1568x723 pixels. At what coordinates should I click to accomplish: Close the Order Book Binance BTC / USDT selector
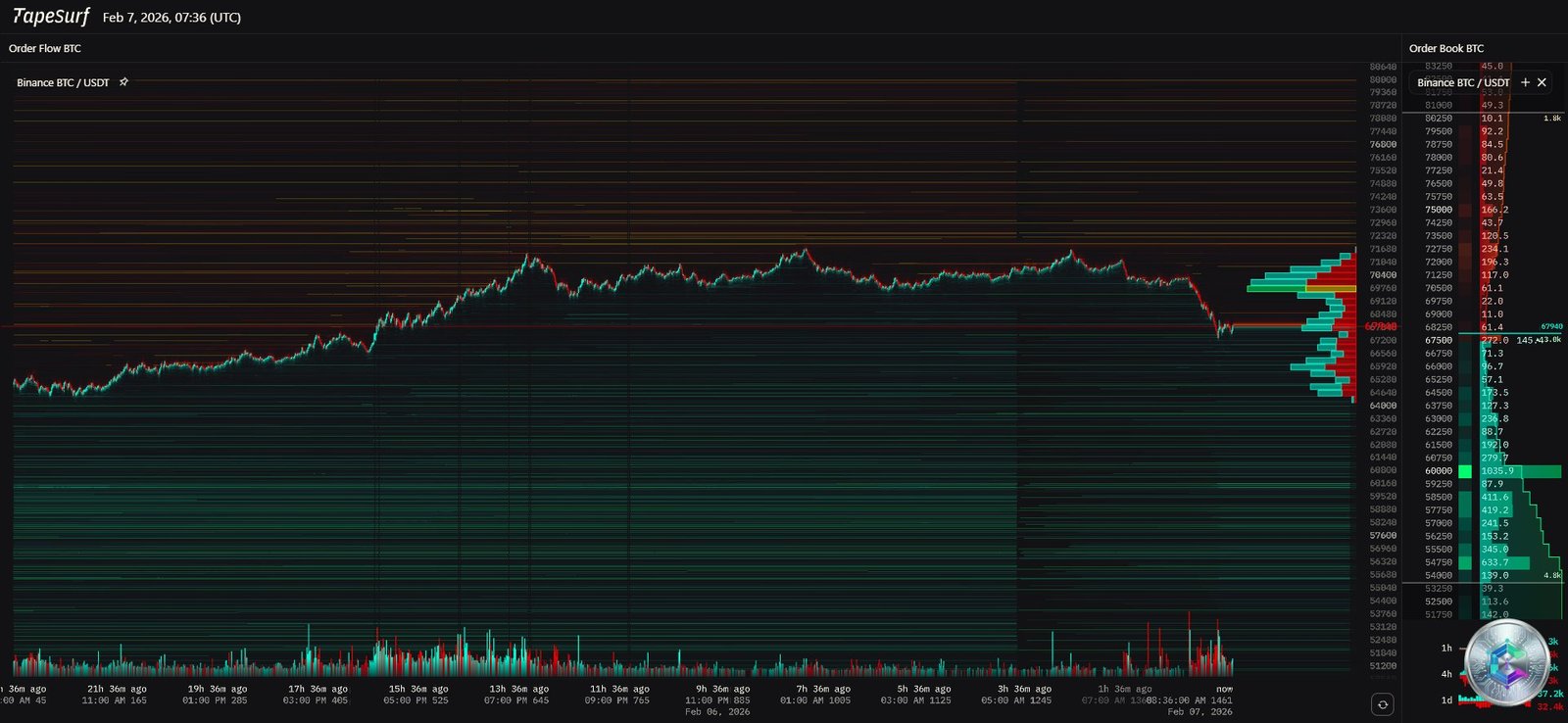coord(1542,82)
